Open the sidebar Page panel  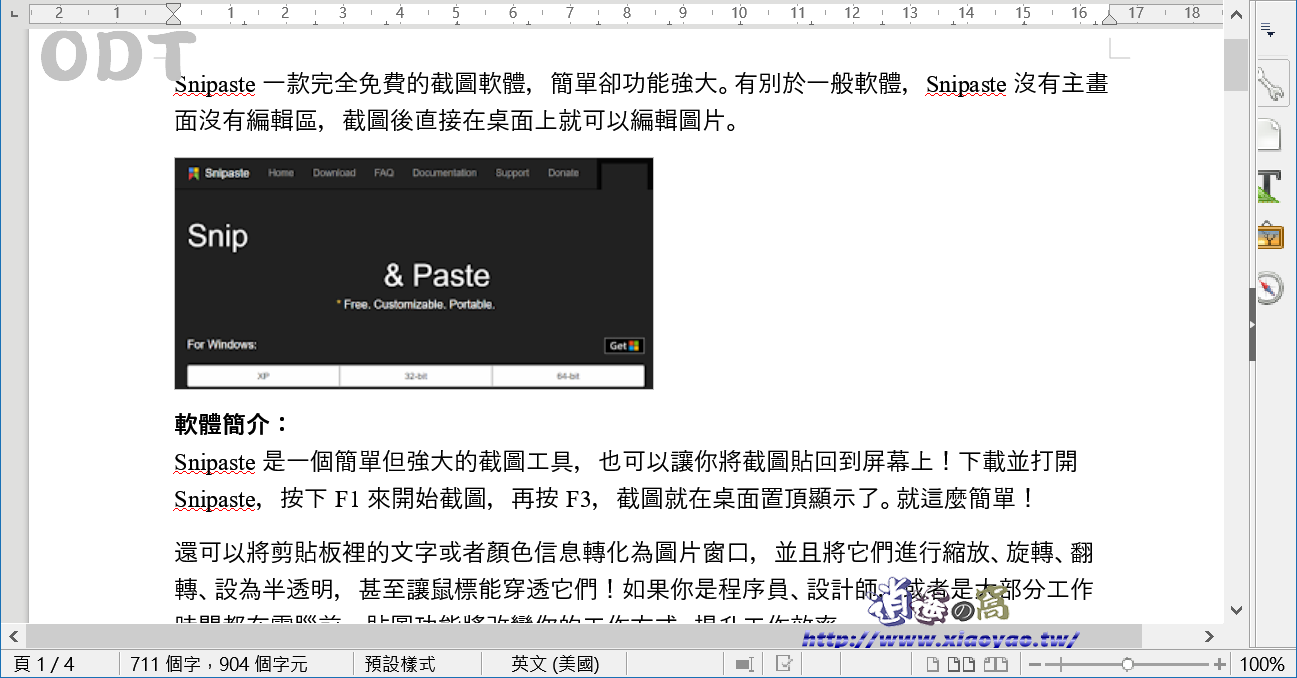[x=1270, y=134]
